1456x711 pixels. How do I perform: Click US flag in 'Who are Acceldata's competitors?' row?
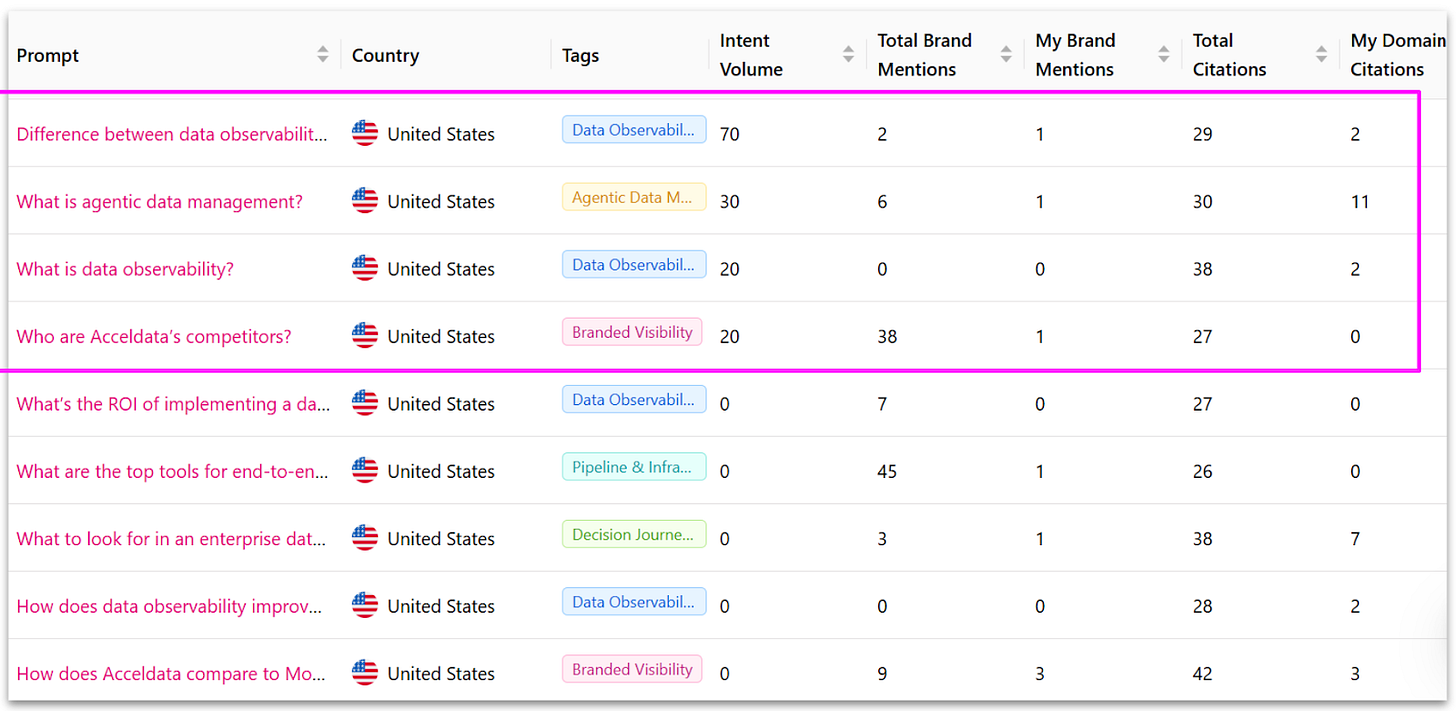pos(365,336)
